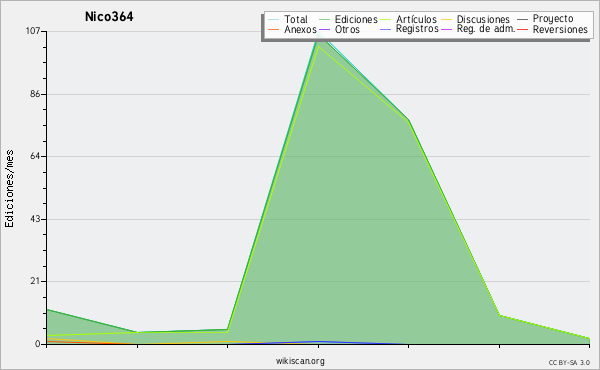Click the Reg. de adm. legend entry
The height and width of the screenshot is (370, 600).
pyautogui.click(x=486, y=29)
